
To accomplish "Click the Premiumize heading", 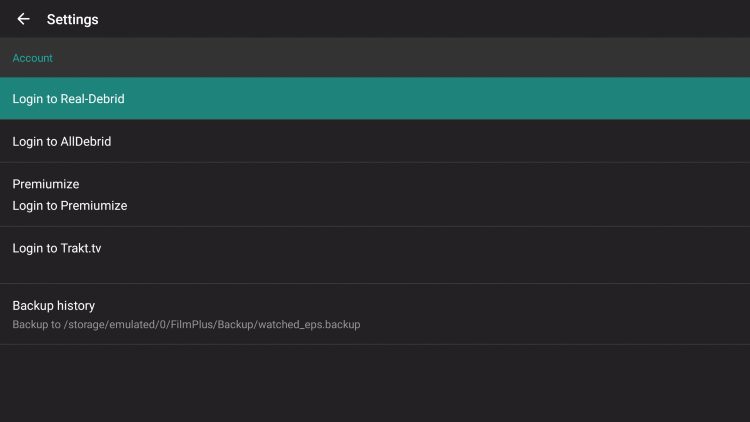I will tap(45, 184).
